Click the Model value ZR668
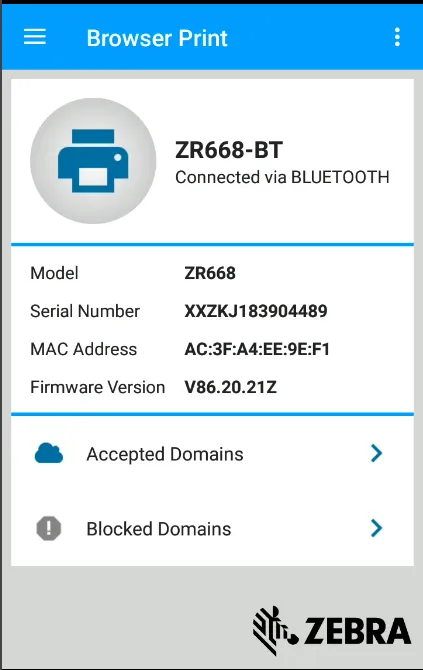Viewport: 423px width, 670px height. [x=210, y=273]
